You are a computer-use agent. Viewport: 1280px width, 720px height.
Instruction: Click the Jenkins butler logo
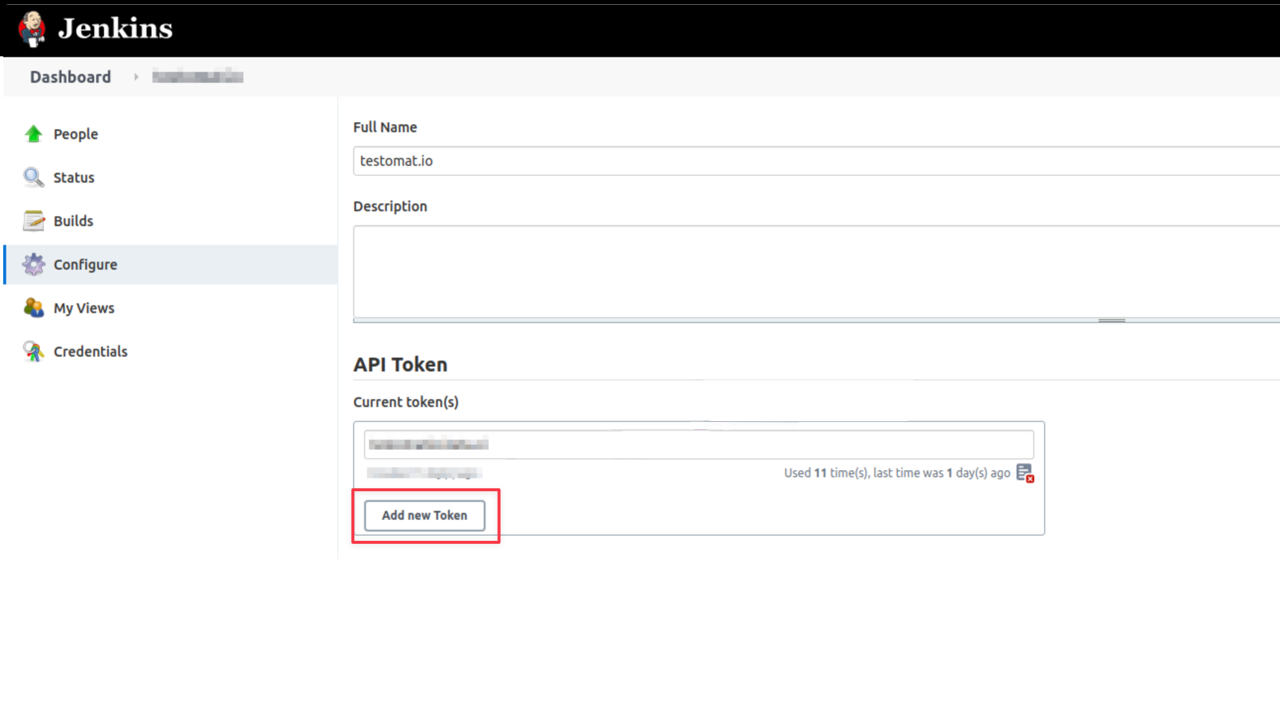coord(32,29)
